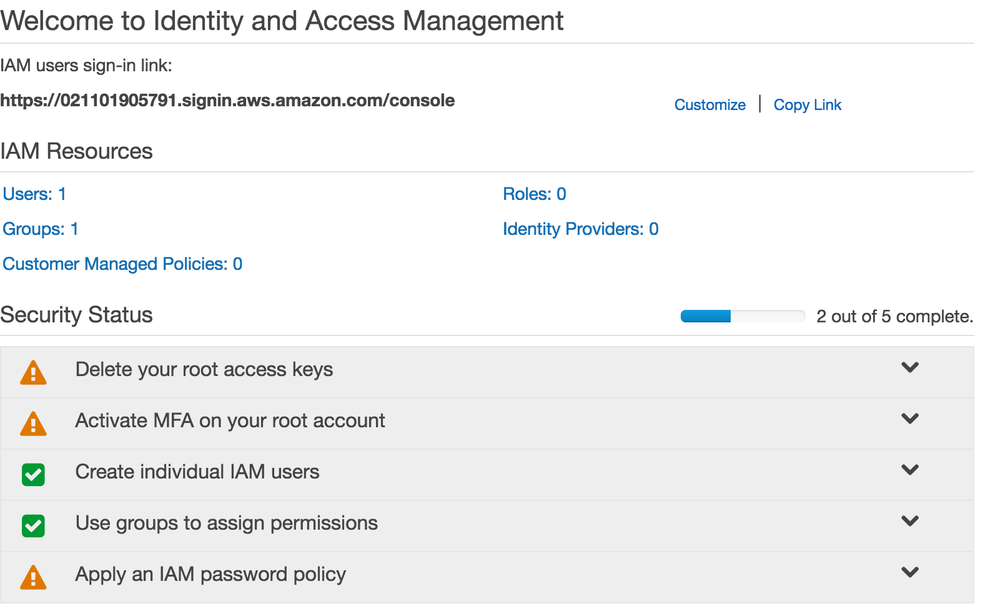Open the Roles: 0 resource link

tap(534, 194)
